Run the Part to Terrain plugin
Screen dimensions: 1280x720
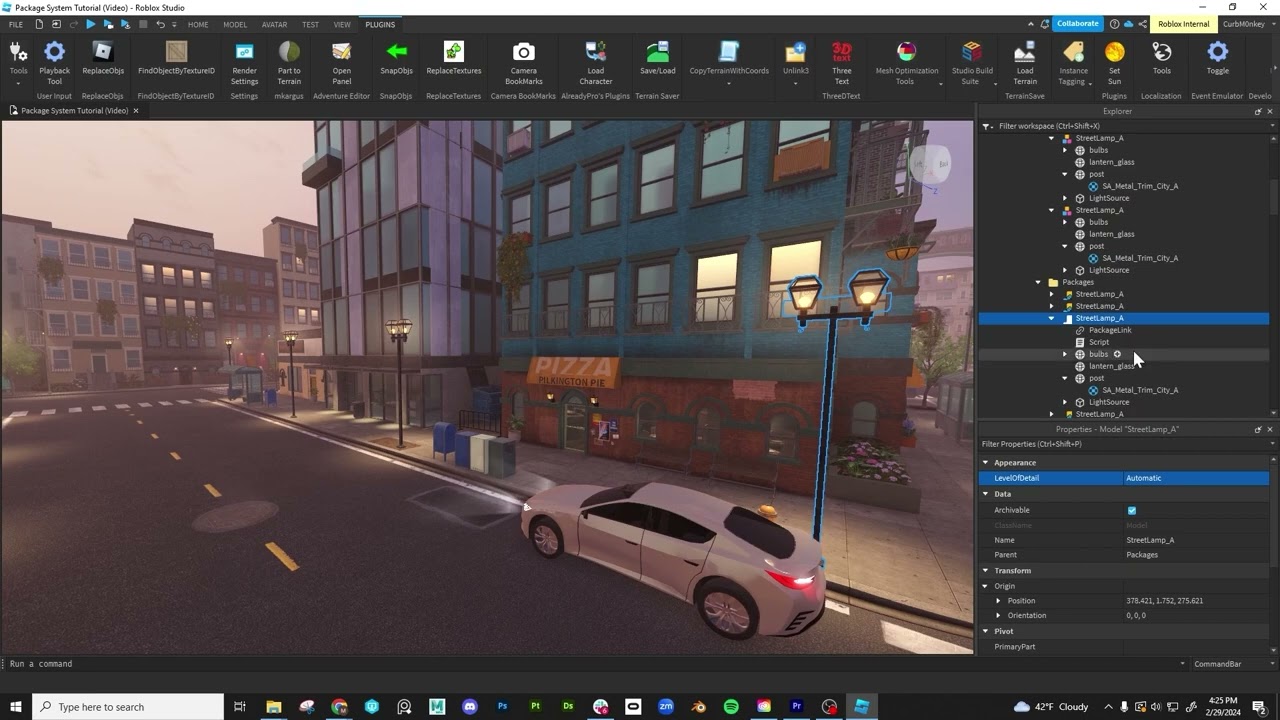coord(289,61)
